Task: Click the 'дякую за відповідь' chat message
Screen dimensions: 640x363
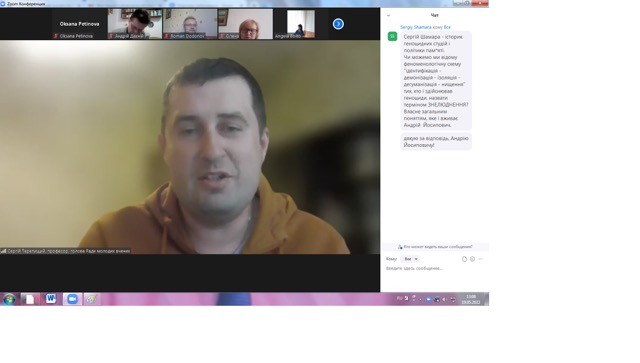Action: tap(436, 142)
